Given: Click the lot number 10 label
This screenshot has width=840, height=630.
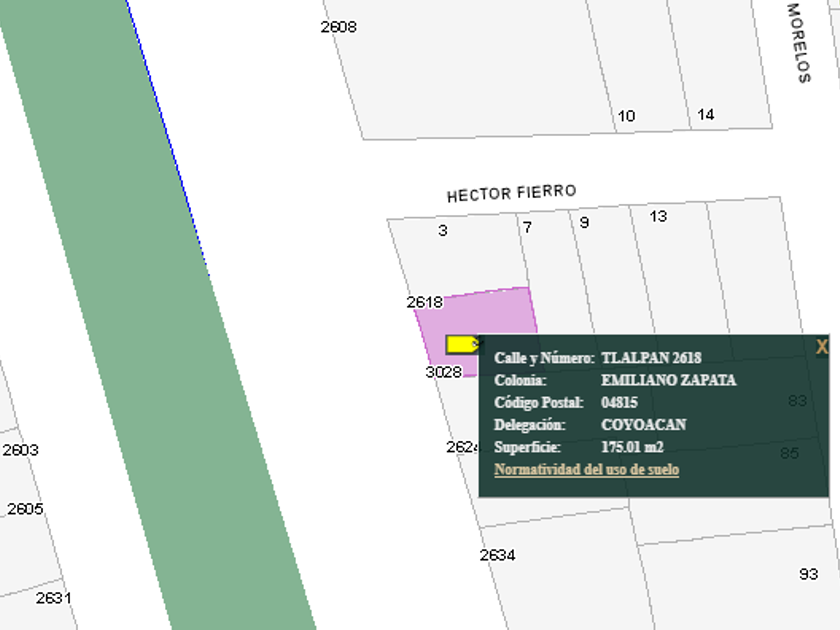Looking at the screenshot, I should [626, 116].
